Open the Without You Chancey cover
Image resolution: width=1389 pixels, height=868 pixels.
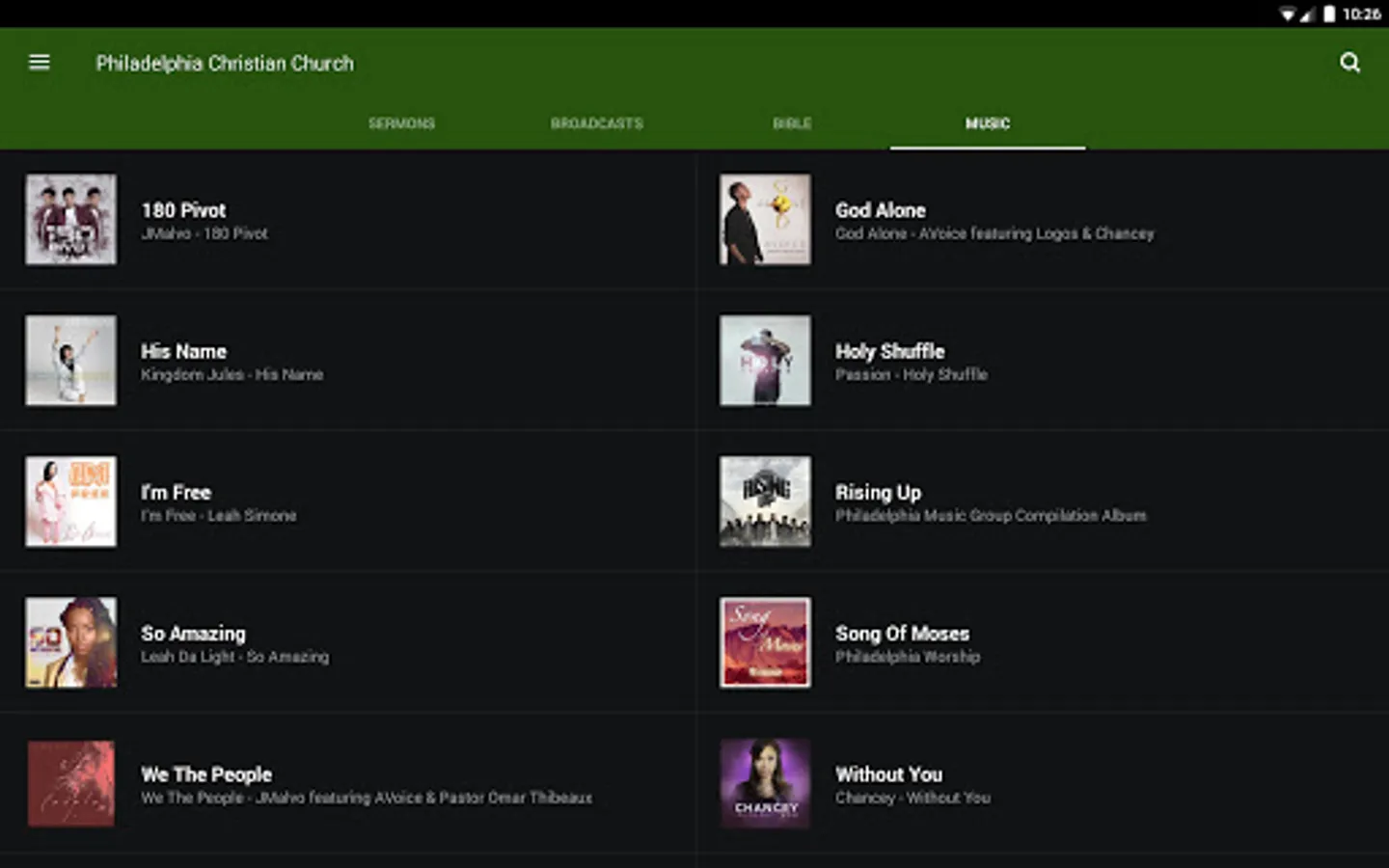(765, 783)
